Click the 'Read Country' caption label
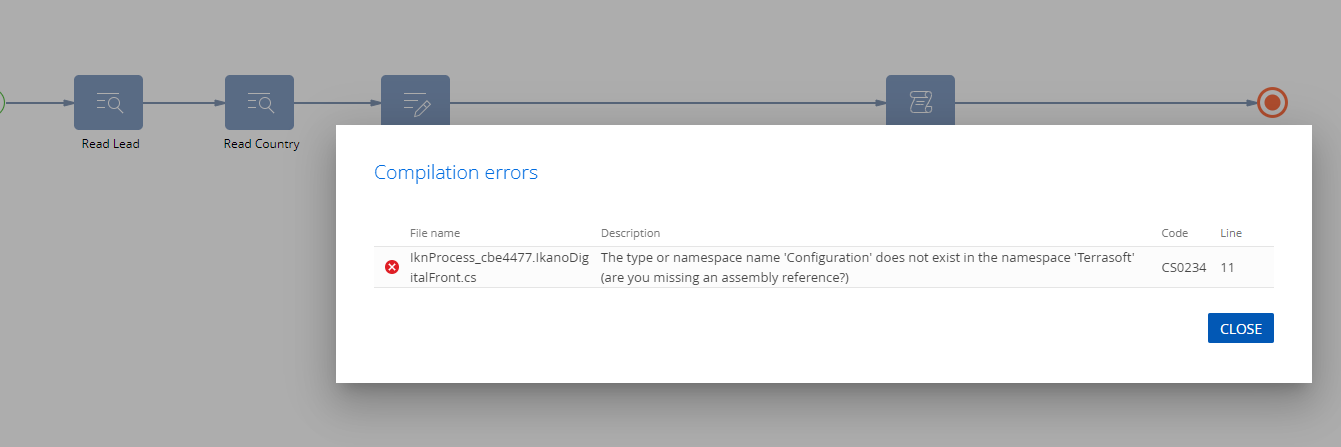 point(261,144)
